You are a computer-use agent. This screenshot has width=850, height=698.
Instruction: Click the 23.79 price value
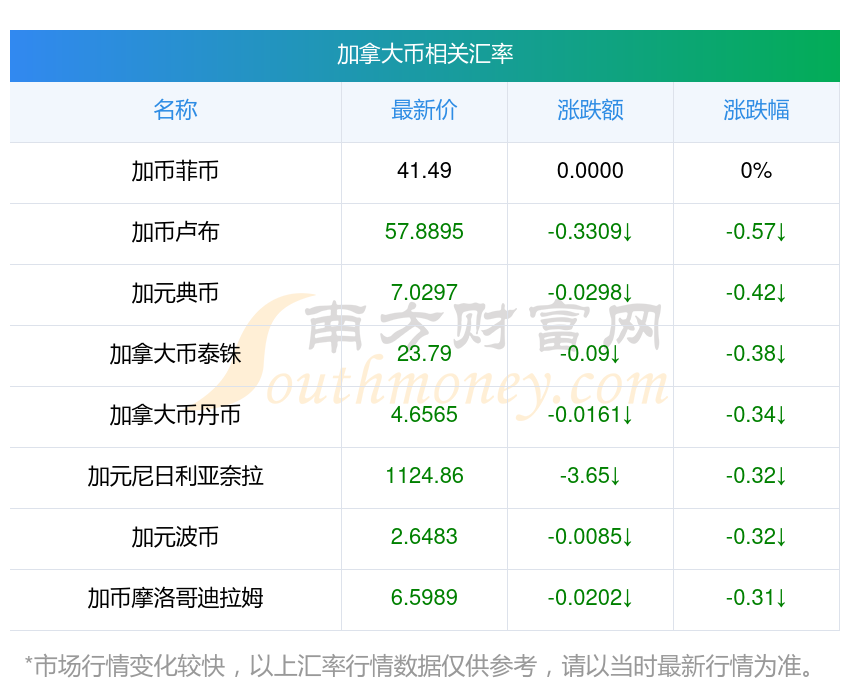pyautogui.click(x=424, y=354)
